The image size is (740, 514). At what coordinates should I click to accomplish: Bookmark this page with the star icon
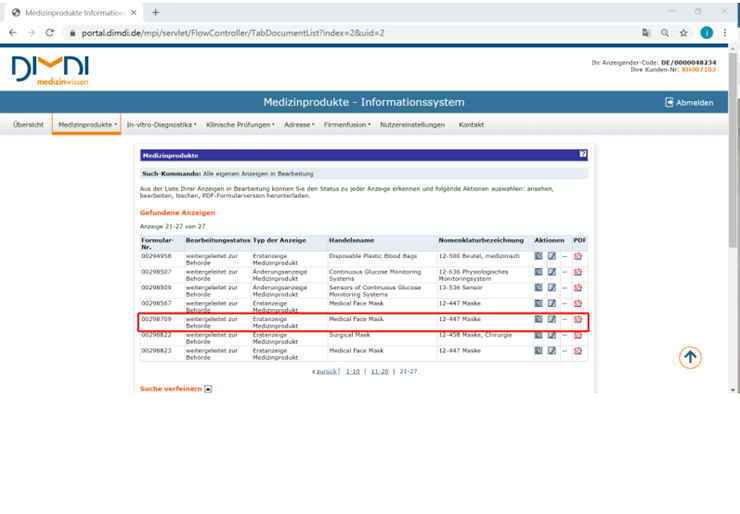[x=684, y=33]
